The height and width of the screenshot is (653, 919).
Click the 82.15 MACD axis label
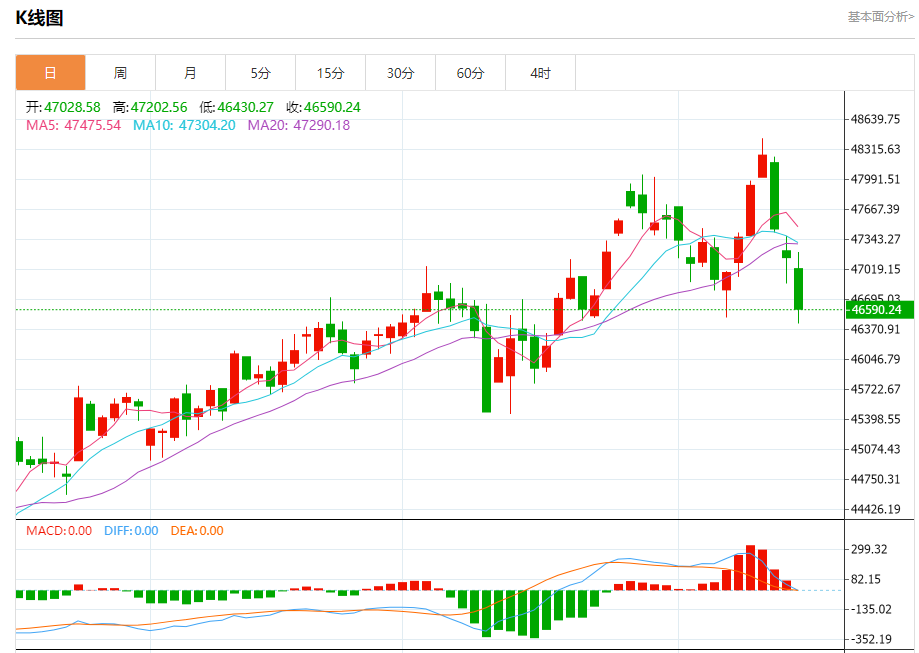tap(866, 580)
